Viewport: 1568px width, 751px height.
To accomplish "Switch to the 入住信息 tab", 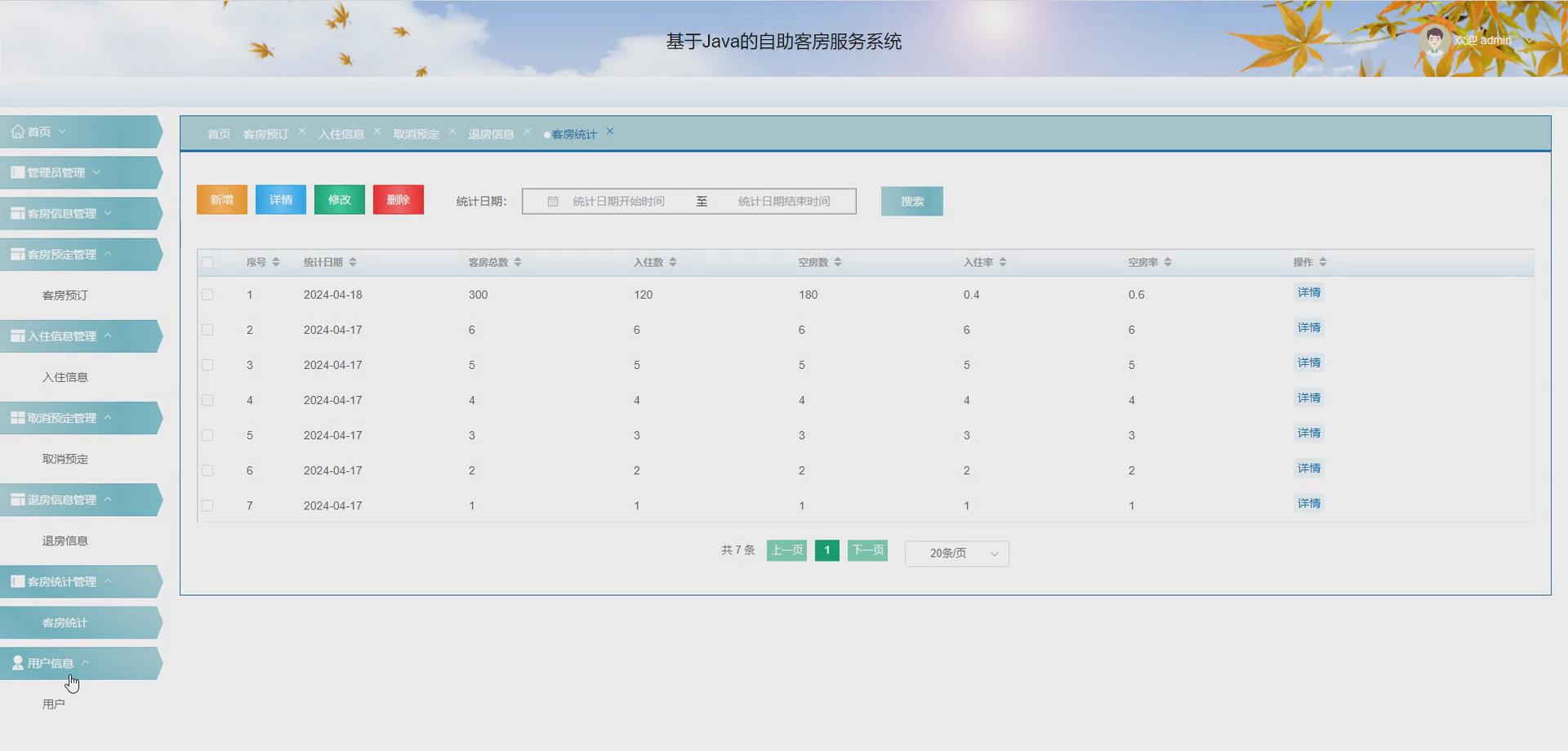I will click(x=341, y=133).
